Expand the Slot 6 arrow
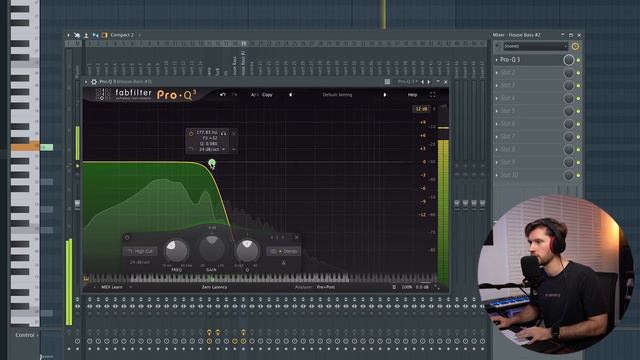This screenshot has height=360, width=640. [x=497, y=124]
